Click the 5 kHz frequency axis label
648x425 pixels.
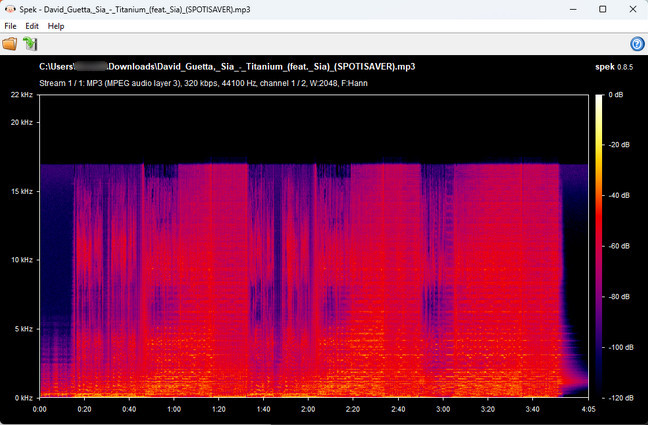[x=23, y=329]
